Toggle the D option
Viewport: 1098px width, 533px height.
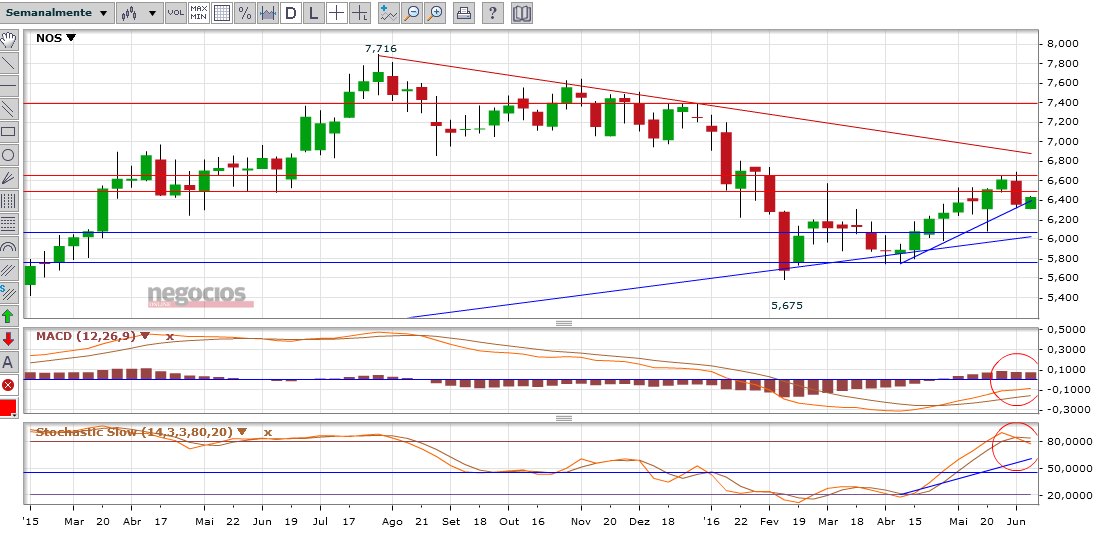(291, 13)
